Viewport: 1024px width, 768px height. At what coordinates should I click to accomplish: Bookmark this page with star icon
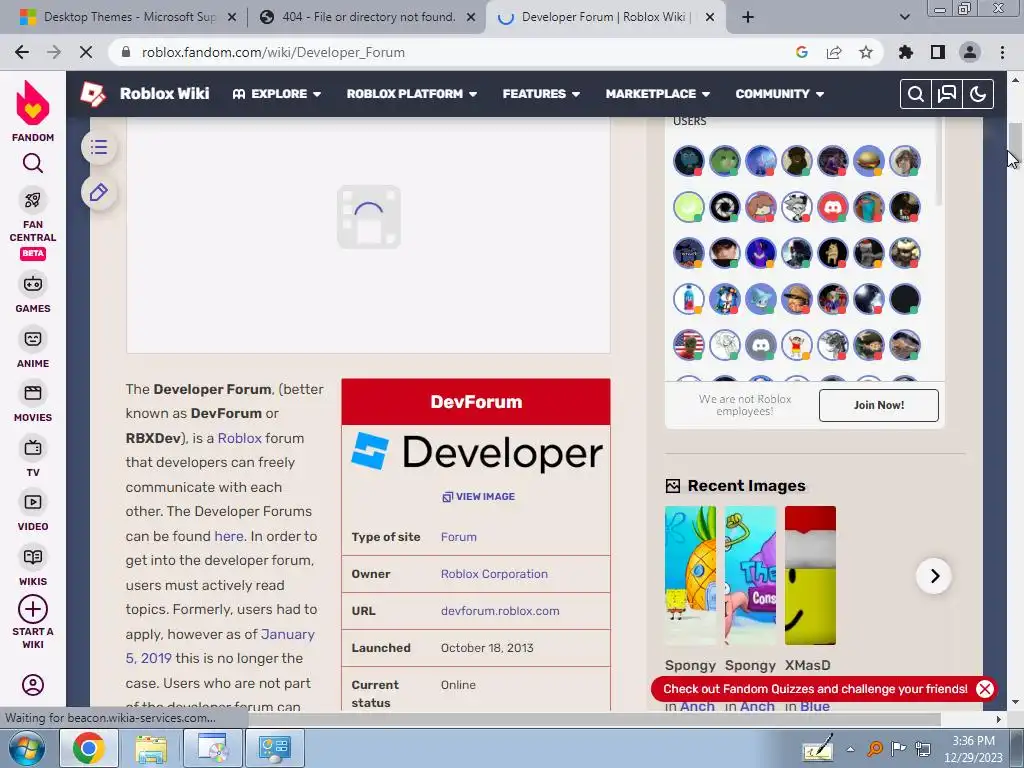pos(866,52)
